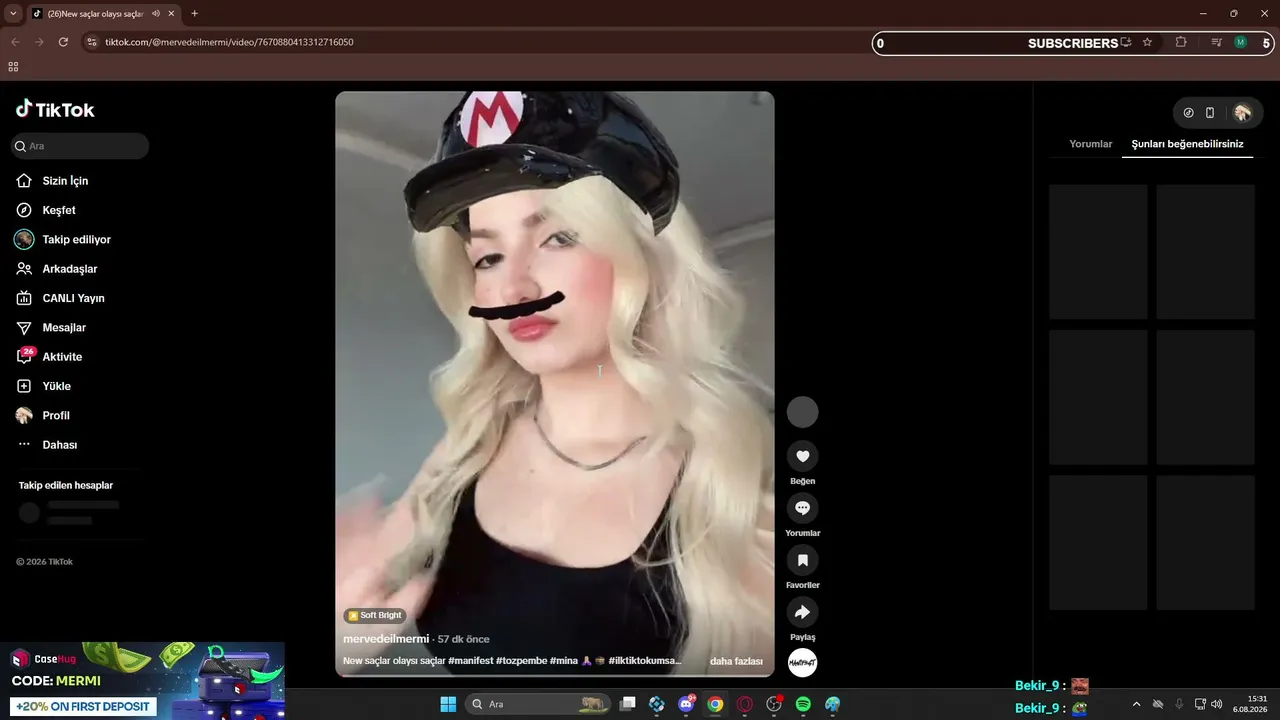Click install app icon in address bar
Viewport: 1280px width, 720px height.
coord(1126,42)
